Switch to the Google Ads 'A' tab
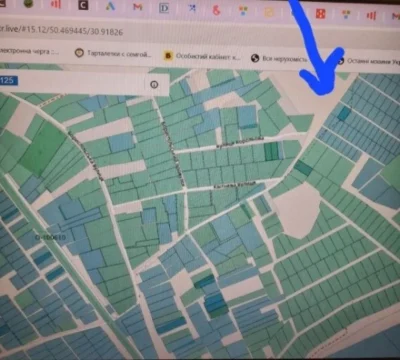Screen dimensions: 400x360 [110, 6]
